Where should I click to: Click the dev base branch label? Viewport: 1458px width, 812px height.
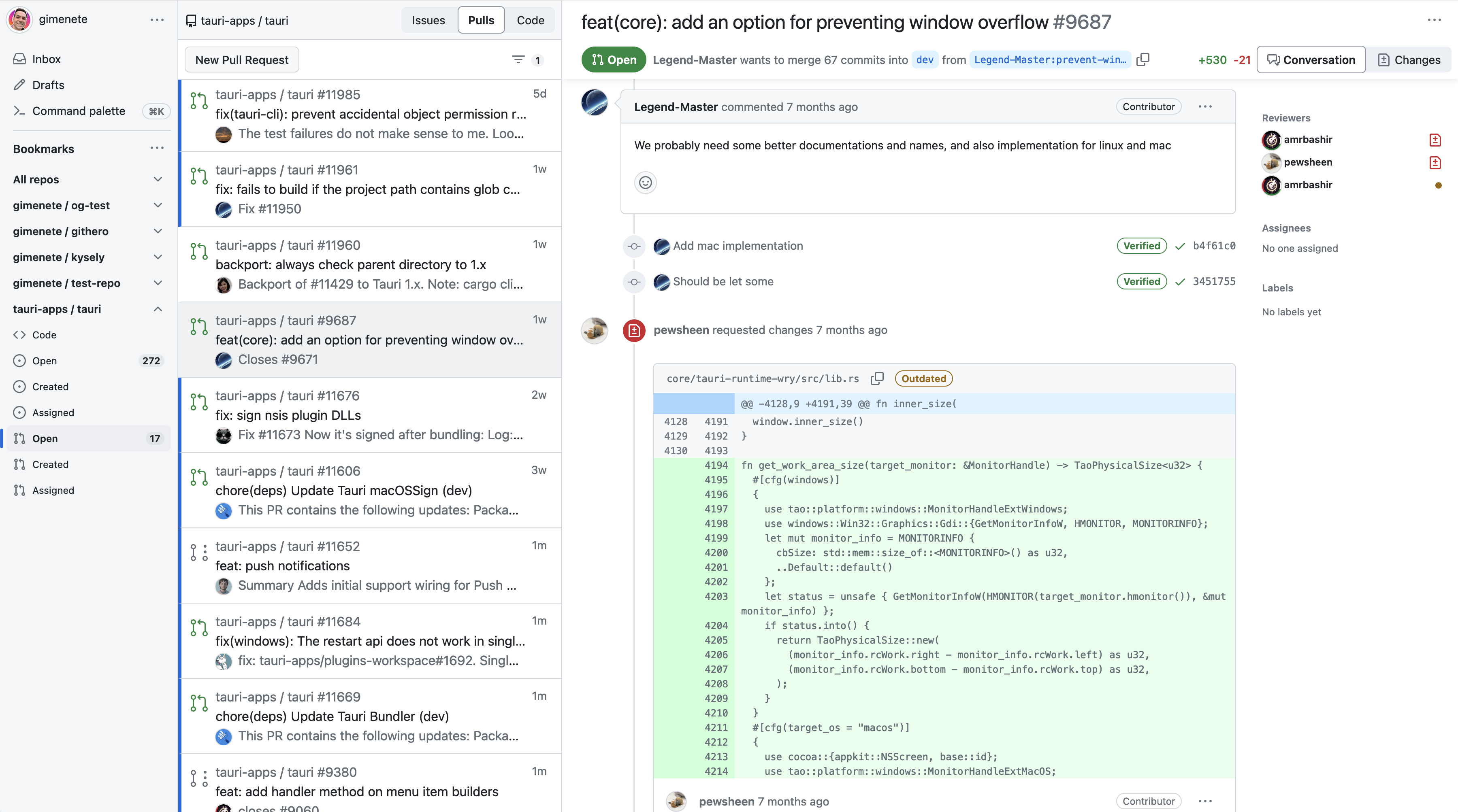point(924,60)
